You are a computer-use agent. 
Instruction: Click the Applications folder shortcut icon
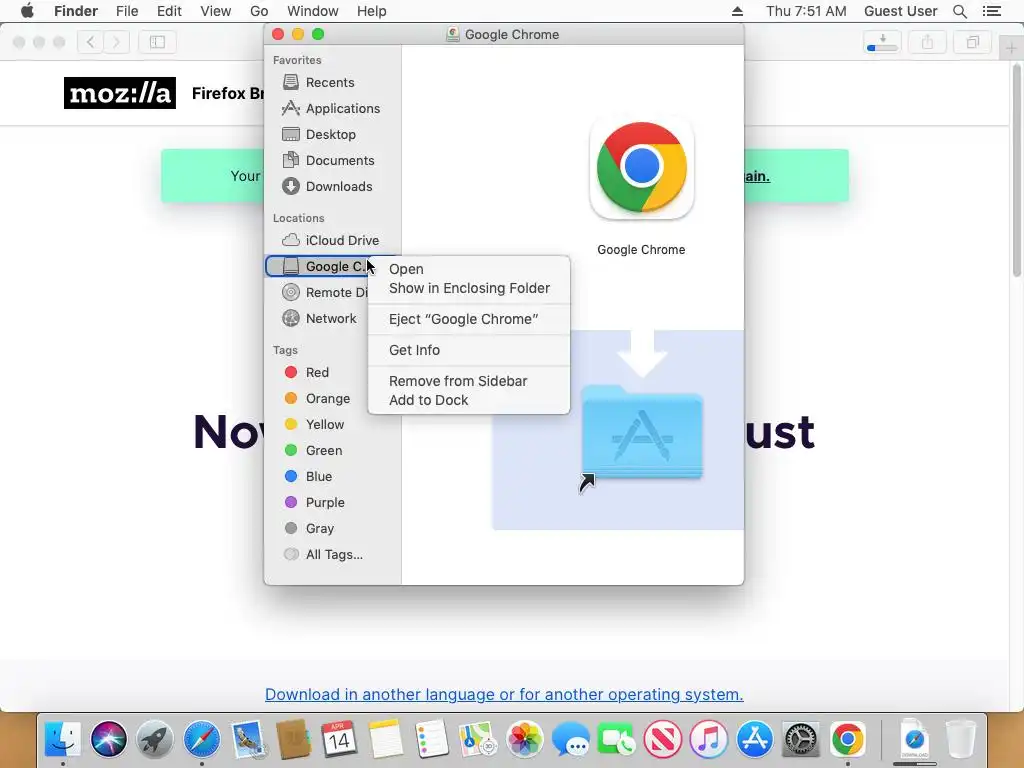(x=641, y=434)
